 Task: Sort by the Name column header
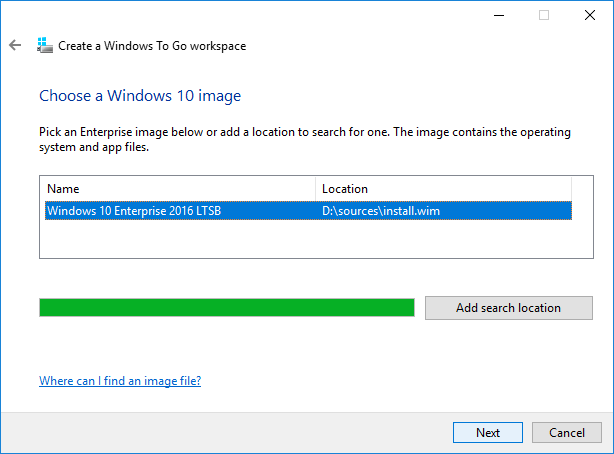point(180,189)
